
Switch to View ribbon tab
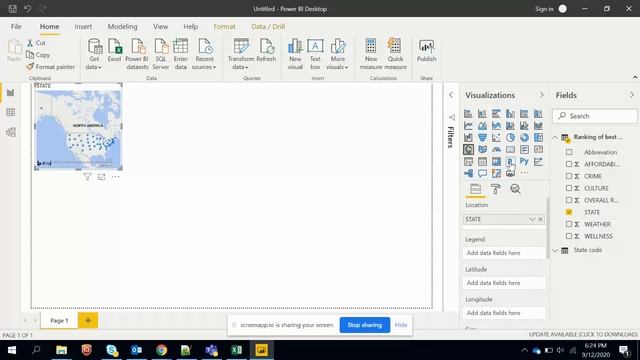pos(160,27)
